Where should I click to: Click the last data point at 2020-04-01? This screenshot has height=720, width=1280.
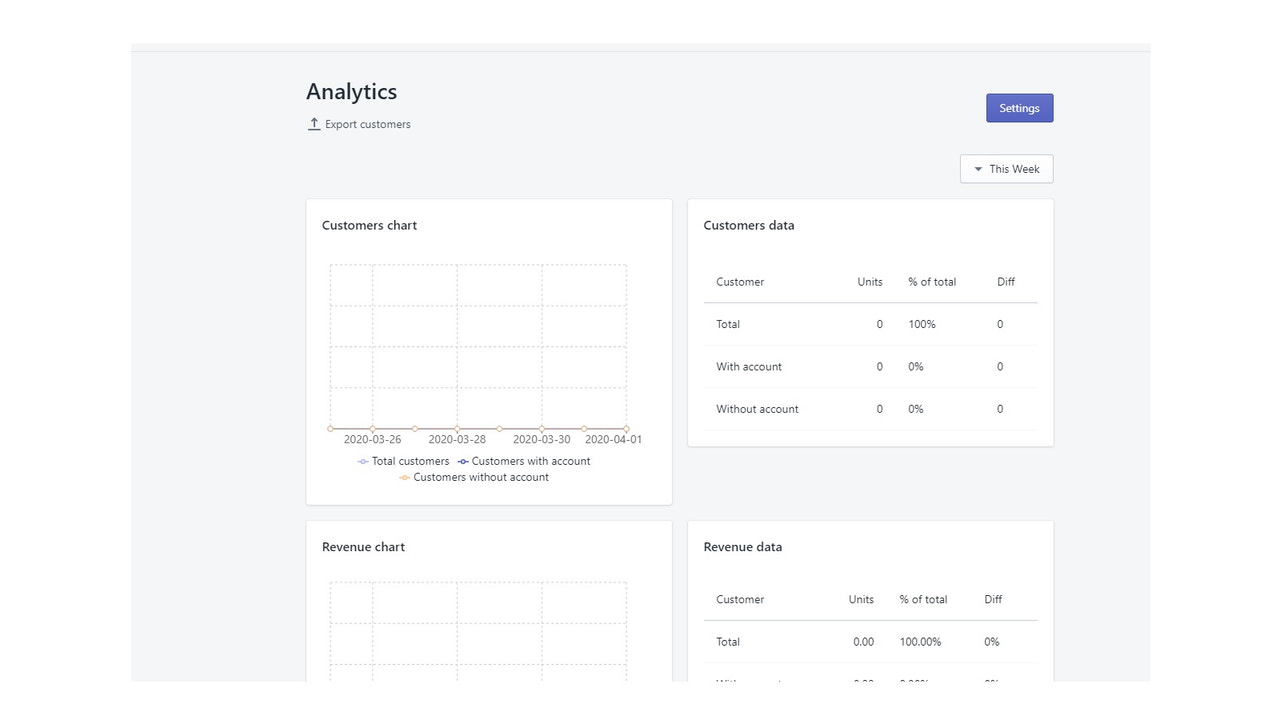click(626, 426)
